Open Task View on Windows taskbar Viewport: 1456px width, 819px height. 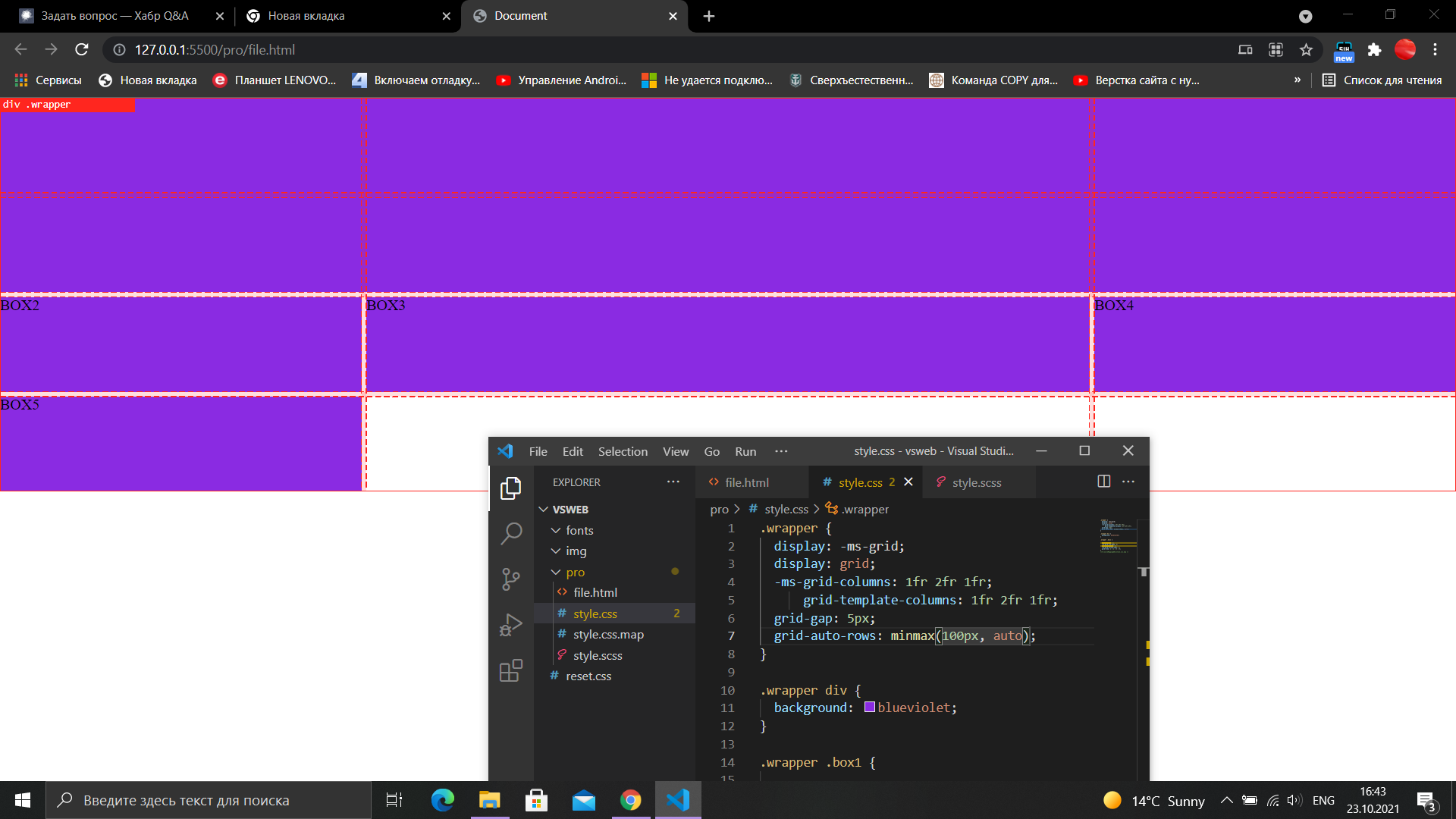click(394, 800)
